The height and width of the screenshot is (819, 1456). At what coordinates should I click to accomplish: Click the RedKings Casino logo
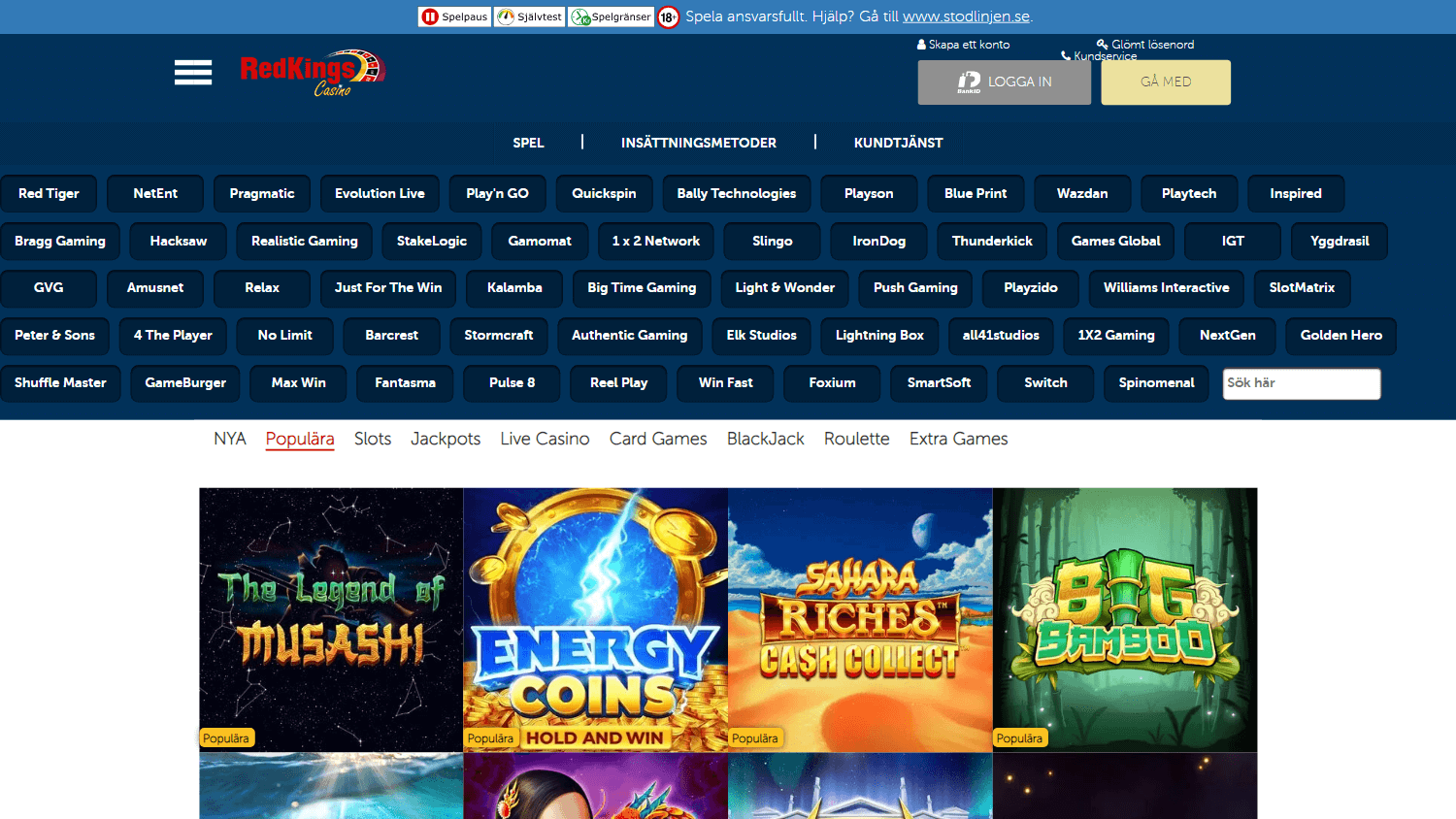pos(313,73)
